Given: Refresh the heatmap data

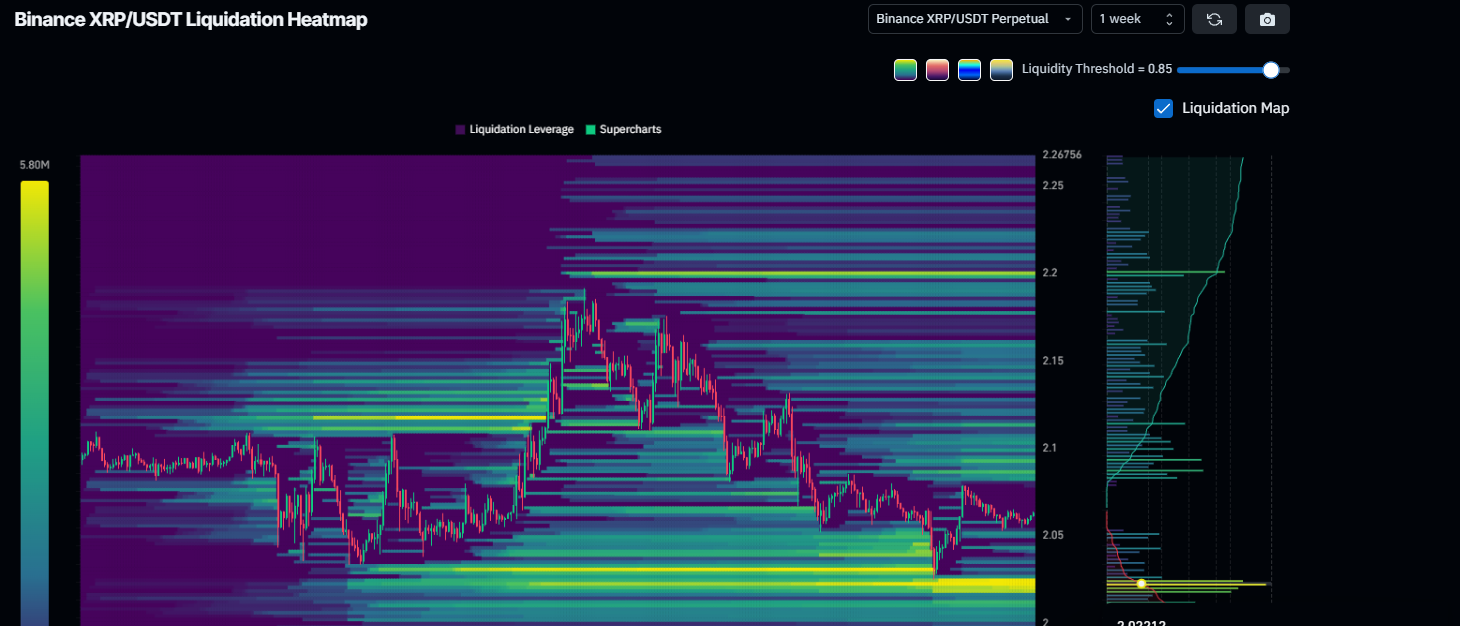Looking at the screenshot, I should point(1214,18).
